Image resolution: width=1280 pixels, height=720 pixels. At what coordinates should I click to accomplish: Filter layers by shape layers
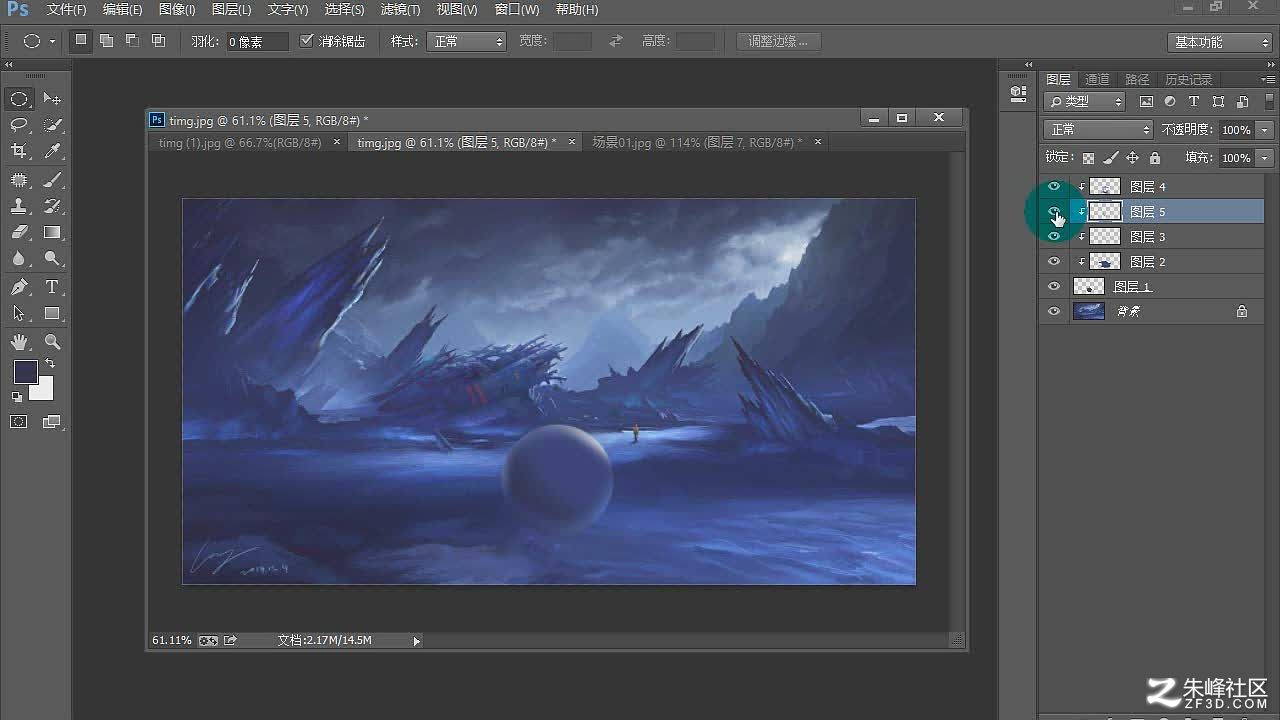point(1218,102)
